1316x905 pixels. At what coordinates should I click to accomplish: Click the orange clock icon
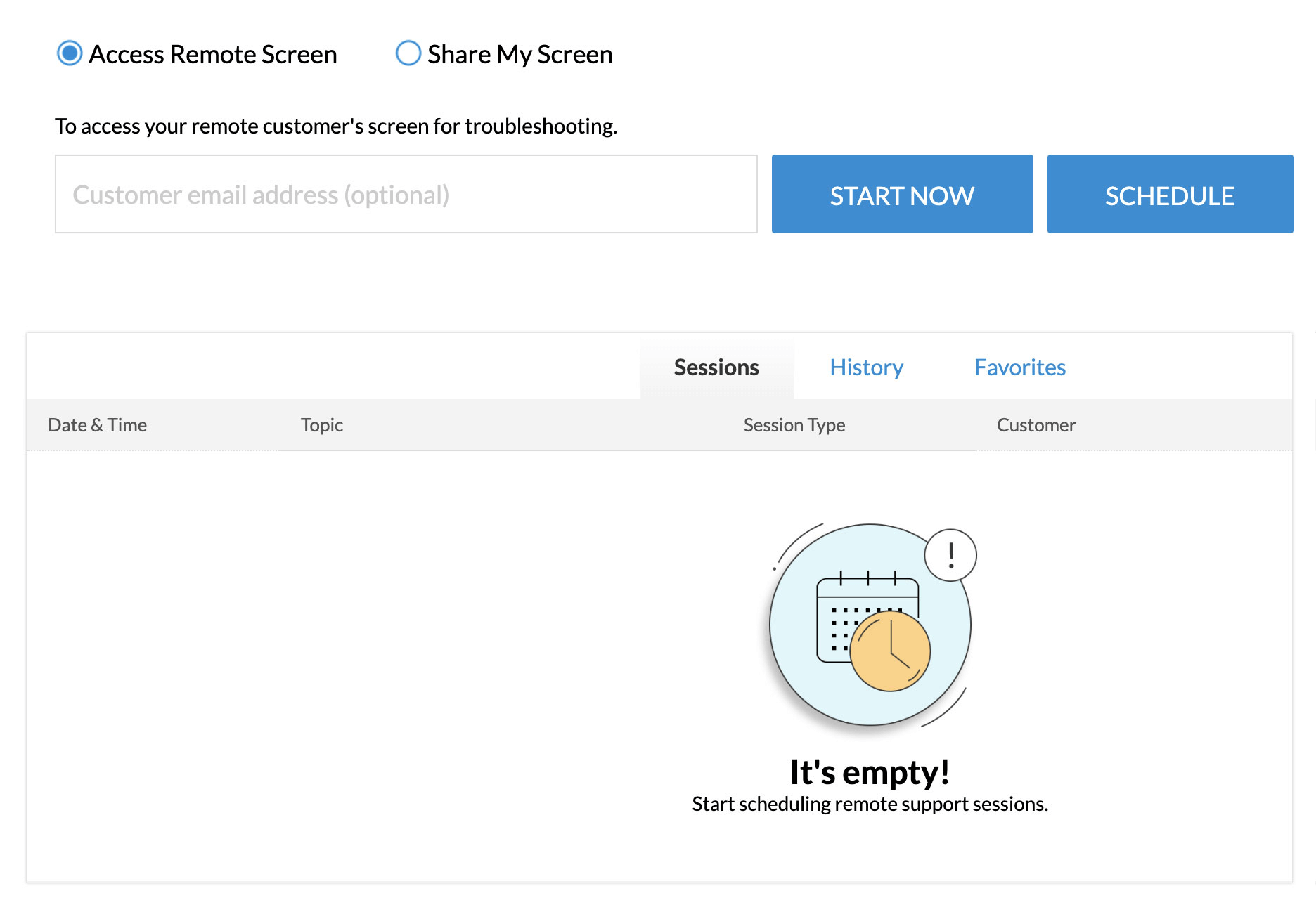tap(890, 651)
